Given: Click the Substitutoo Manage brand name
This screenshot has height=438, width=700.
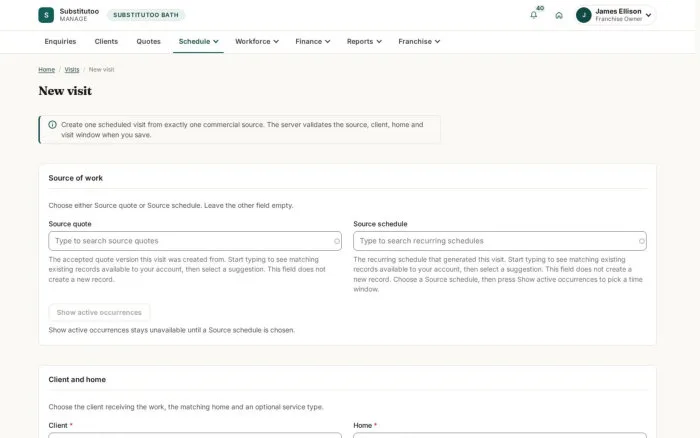Looking at the screenshot, I should tap(79, 15).
